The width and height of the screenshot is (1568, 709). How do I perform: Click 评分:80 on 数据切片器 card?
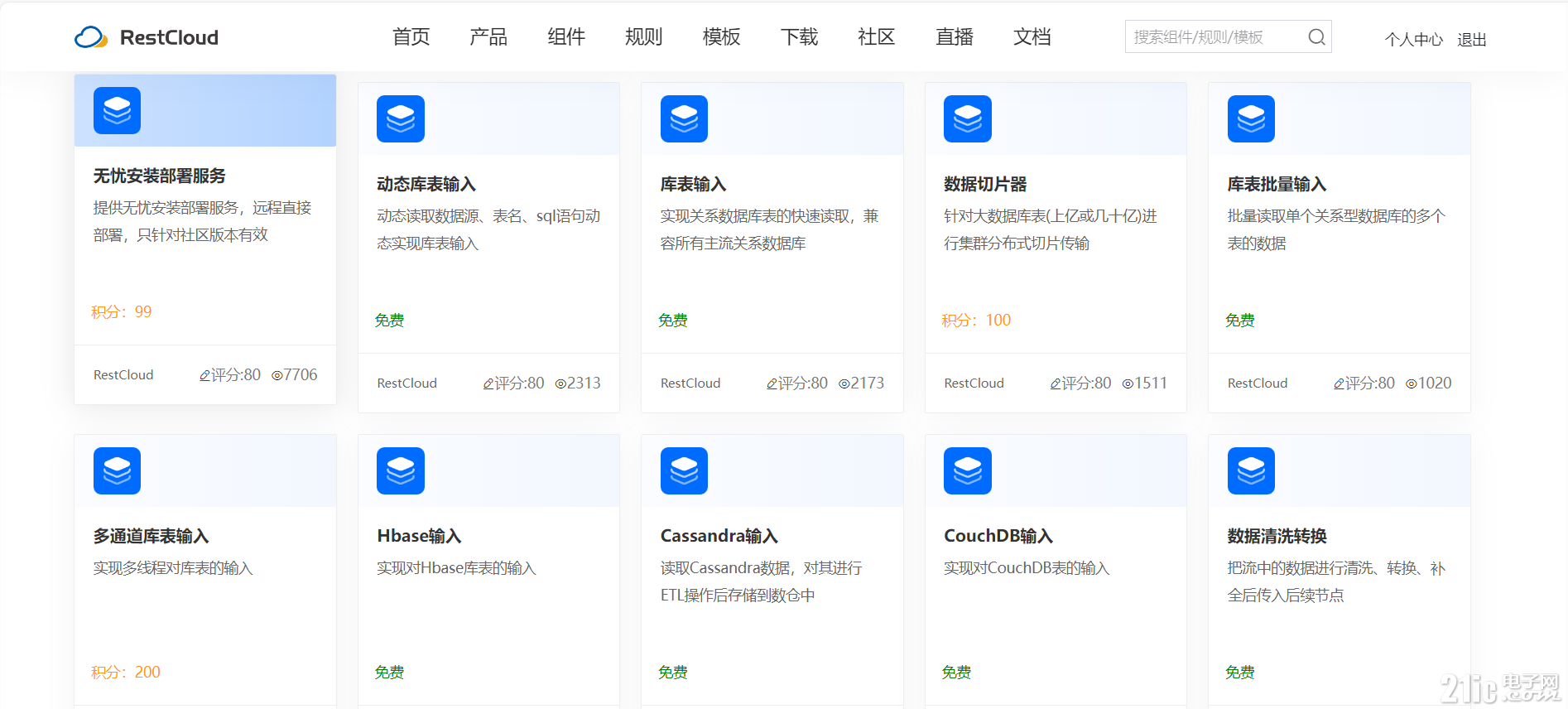tap(1081, 383)
